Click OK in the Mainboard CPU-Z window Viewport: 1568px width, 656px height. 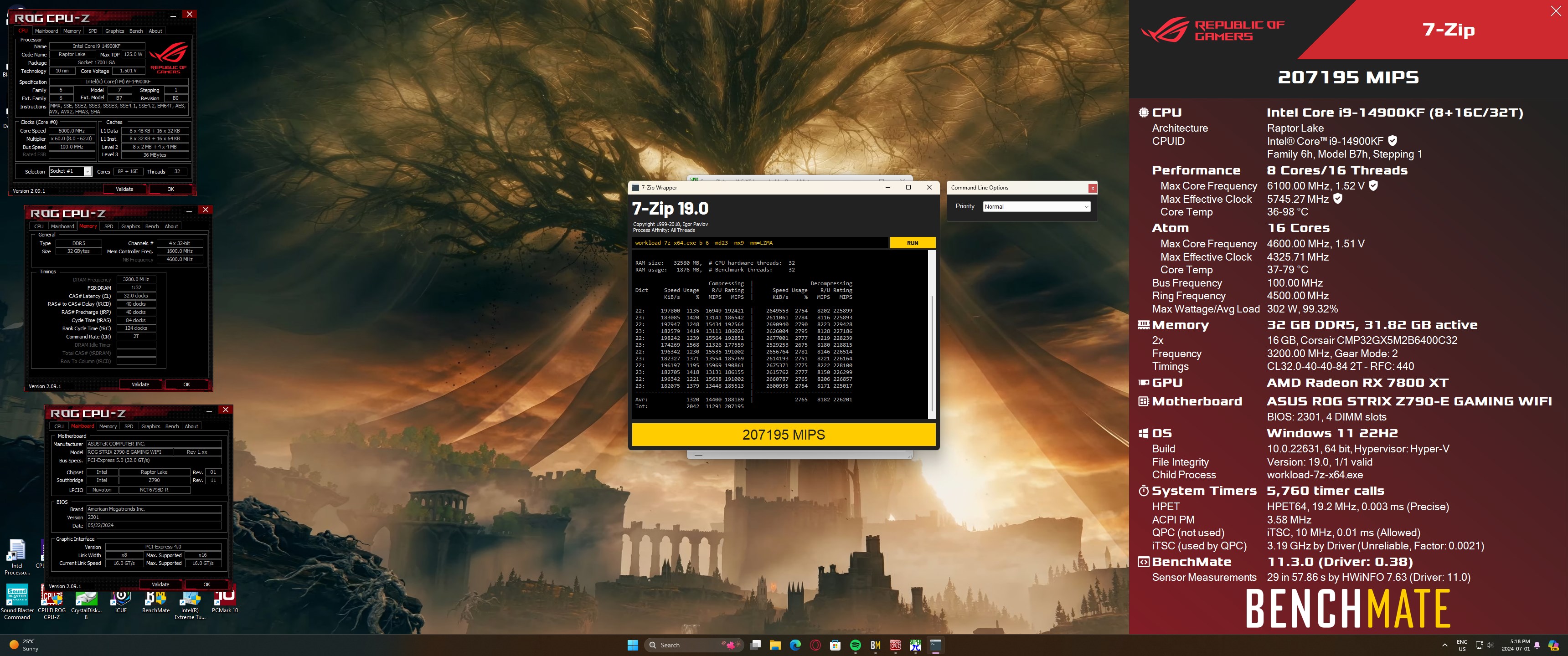[206, 585]
